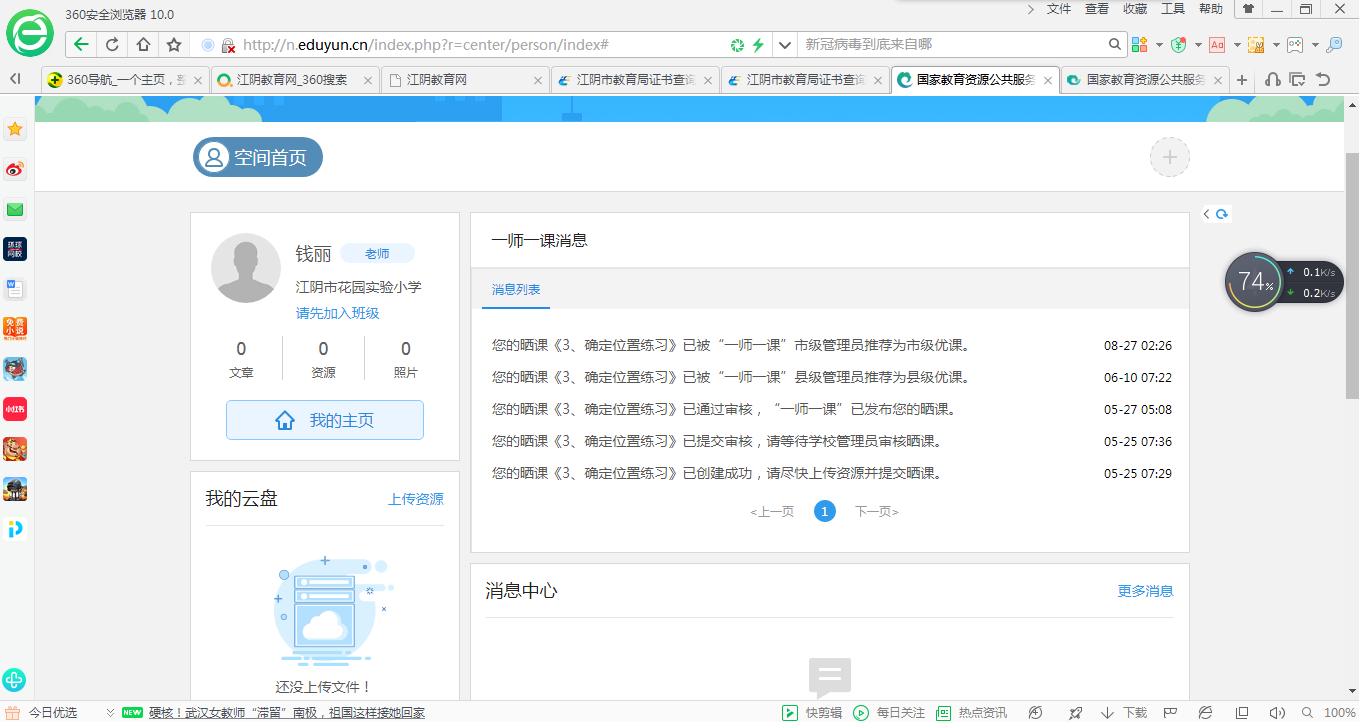Image resolution: width=1359 pixels, height=722 pixels.
Task: Toggle the browser sound speaker icon
Action: [x=1277, y=713]
